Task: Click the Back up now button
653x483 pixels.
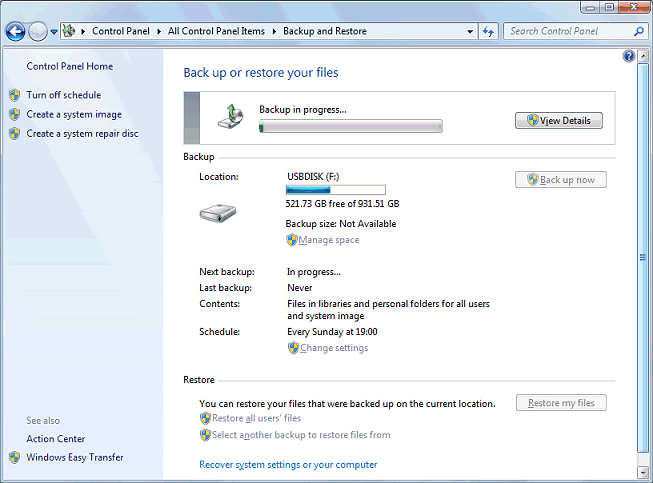Action: pos(561,179)
